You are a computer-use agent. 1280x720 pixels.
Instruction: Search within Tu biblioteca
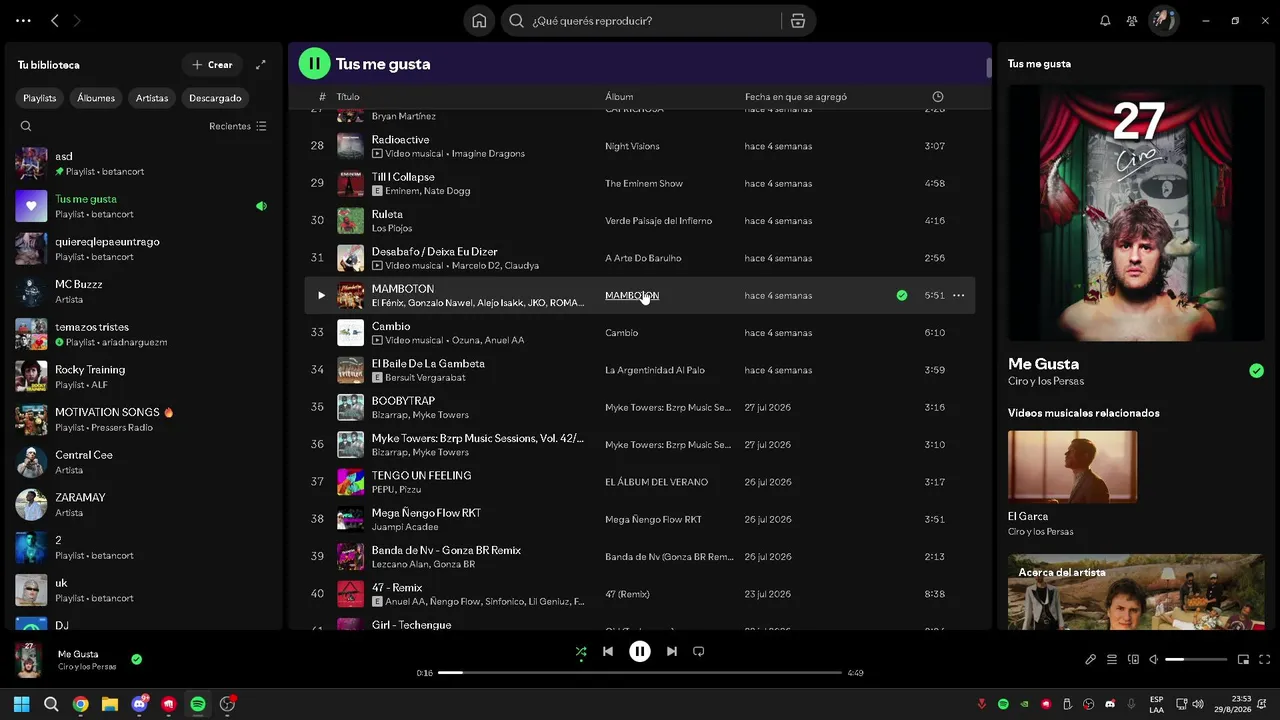click(x=26, y=126)
